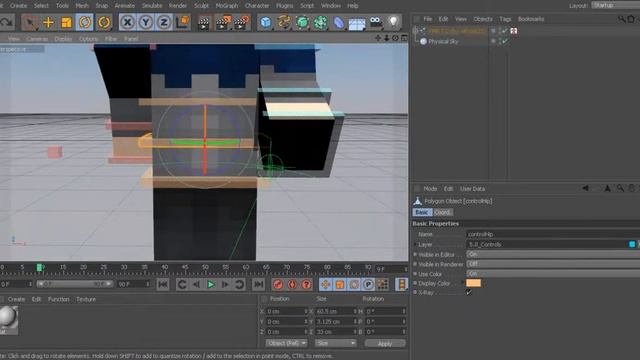This screenshot has height=360, width=640.
Task: Open the viewport Filter menu
Action: pyautogui.click(x=111, y=39)
